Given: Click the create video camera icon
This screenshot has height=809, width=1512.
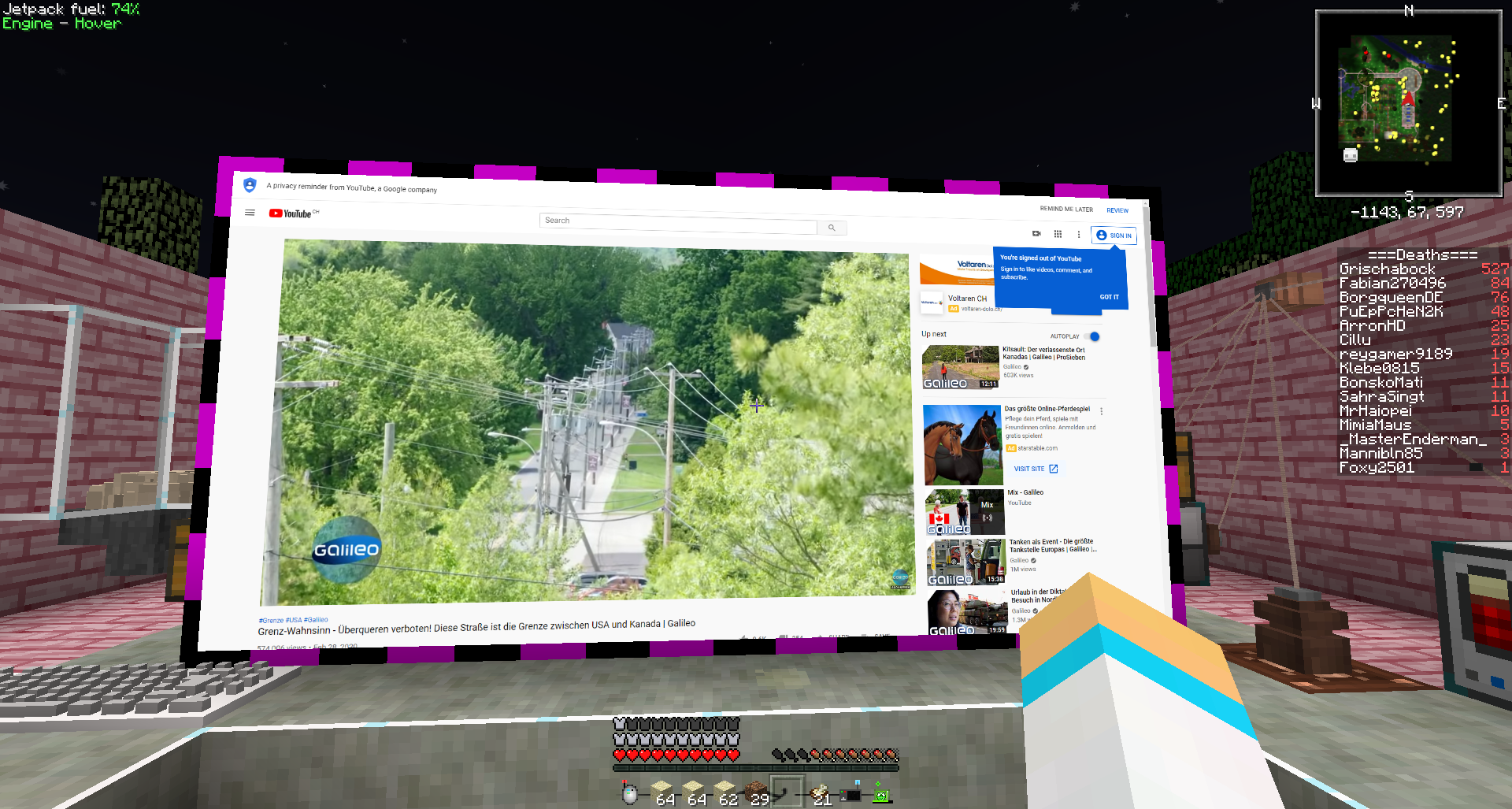Looking at the screenshot, I should 1036,233.
